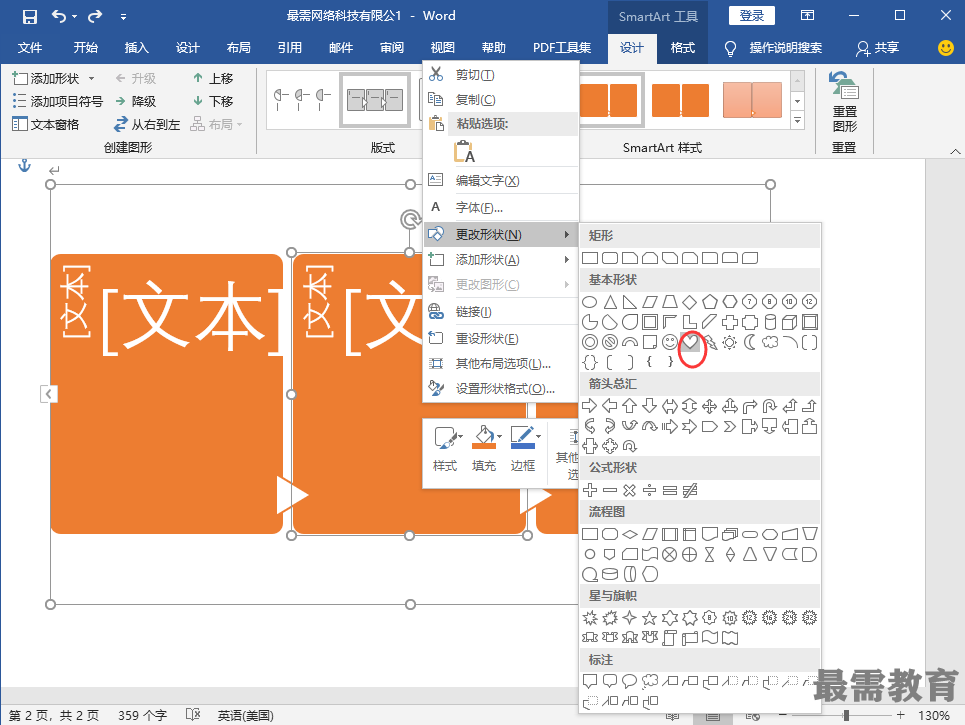Pick the lightning bolt shape

click(710, 342)
